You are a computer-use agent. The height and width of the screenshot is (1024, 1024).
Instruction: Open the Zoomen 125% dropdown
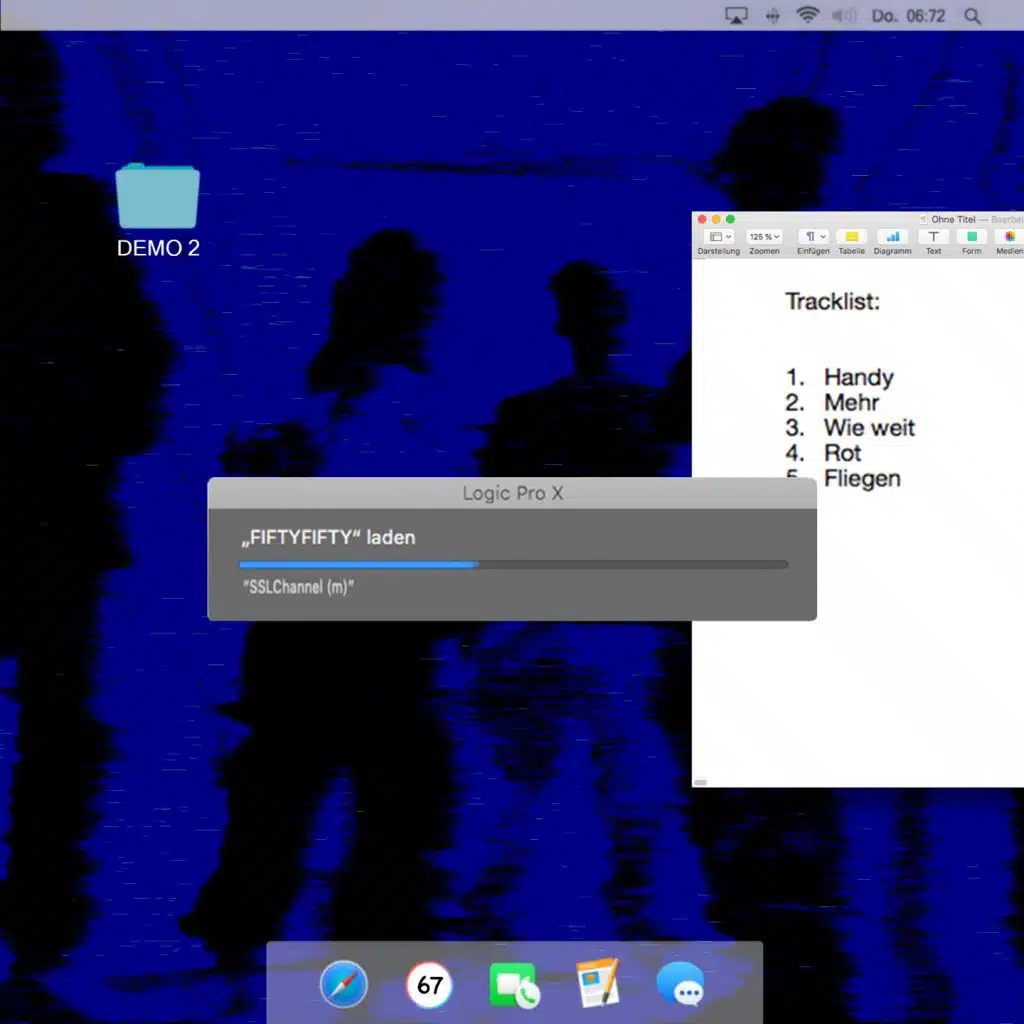(764, 237)
